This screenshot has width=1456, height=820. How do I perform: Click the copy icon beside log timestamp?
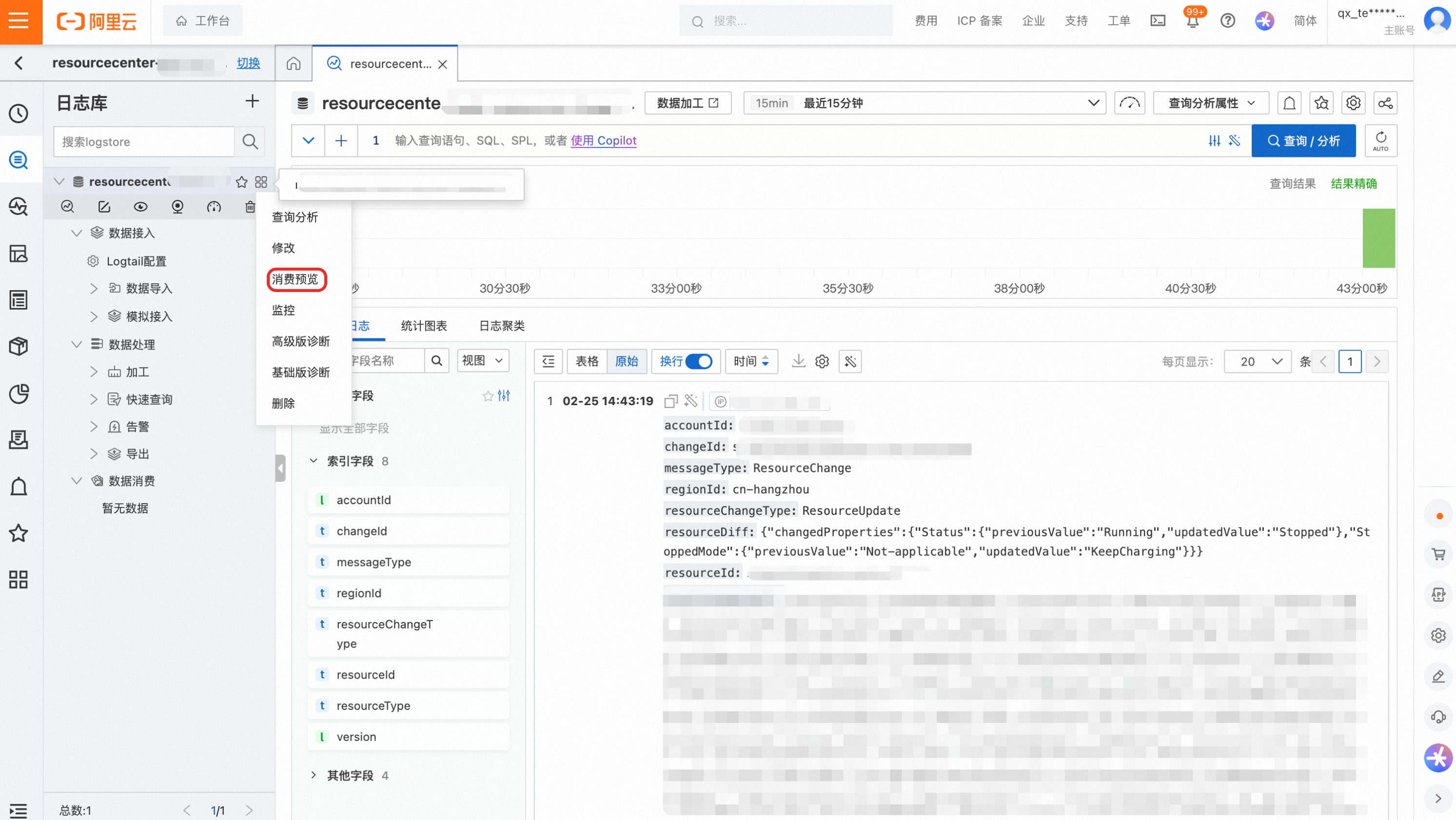coord(671,401)
